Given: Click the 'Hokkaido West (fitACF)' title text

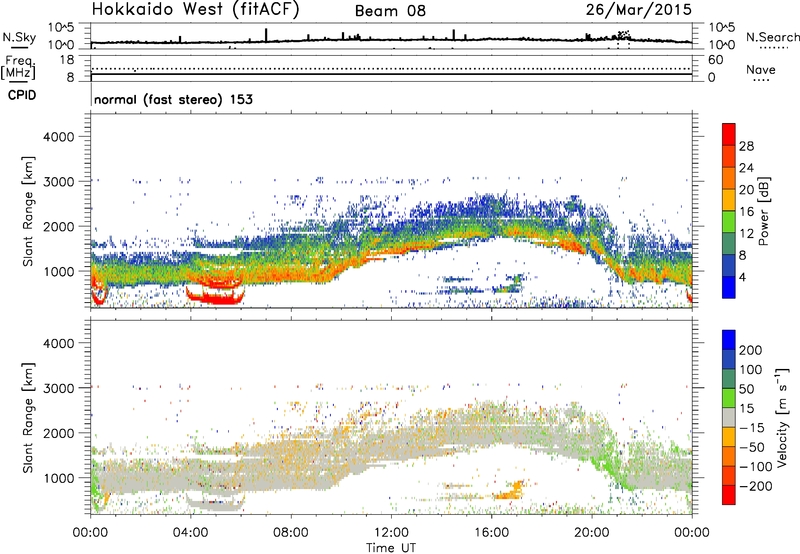Looking at the screenshot, I should (x=195, y=10).
